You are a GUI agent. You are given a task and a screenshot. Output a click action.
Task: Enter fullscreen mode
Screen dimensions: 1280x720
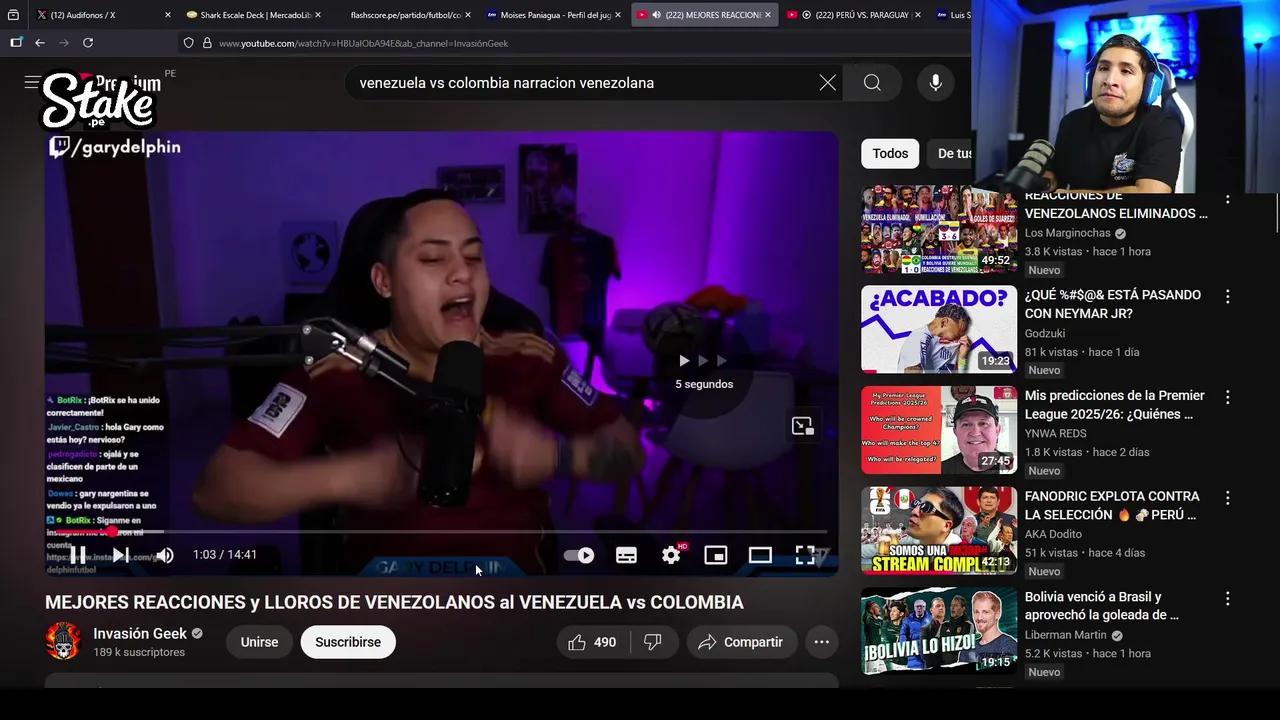[x=805, y=555]
